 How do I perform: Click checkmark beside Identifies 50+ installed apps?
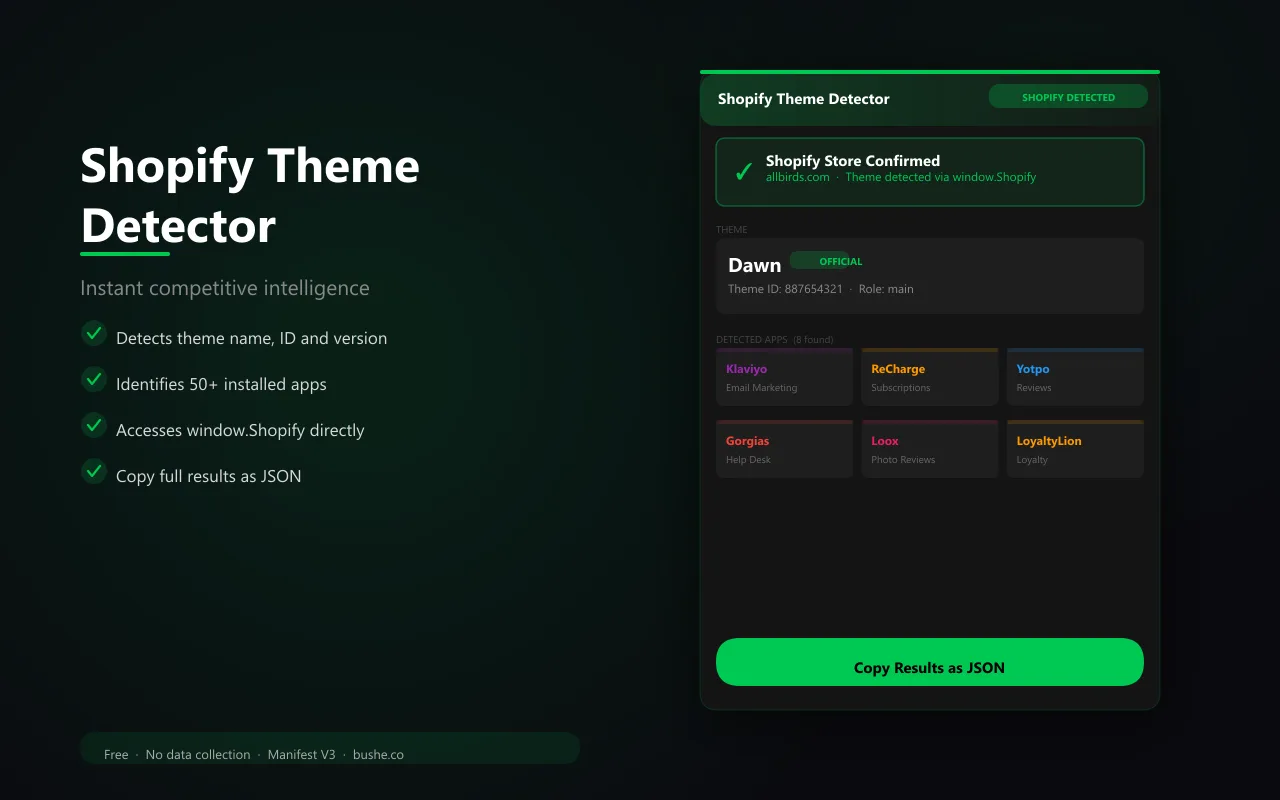tap(94, 379)
